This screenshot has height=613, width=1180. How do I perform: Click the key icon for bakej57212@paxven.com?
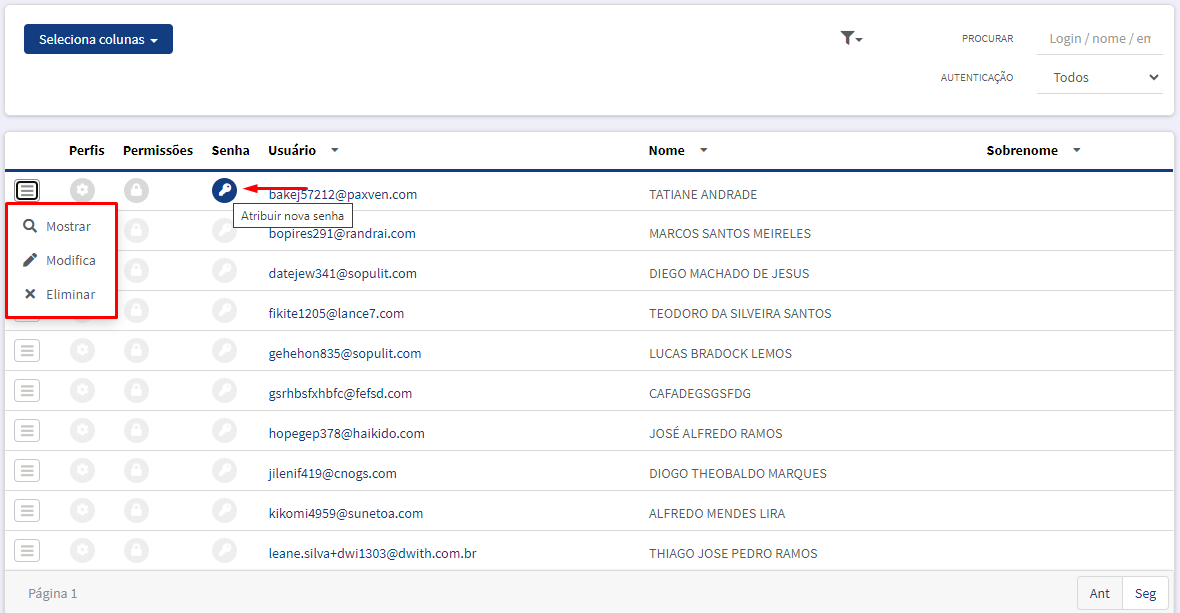coord(224,190)
